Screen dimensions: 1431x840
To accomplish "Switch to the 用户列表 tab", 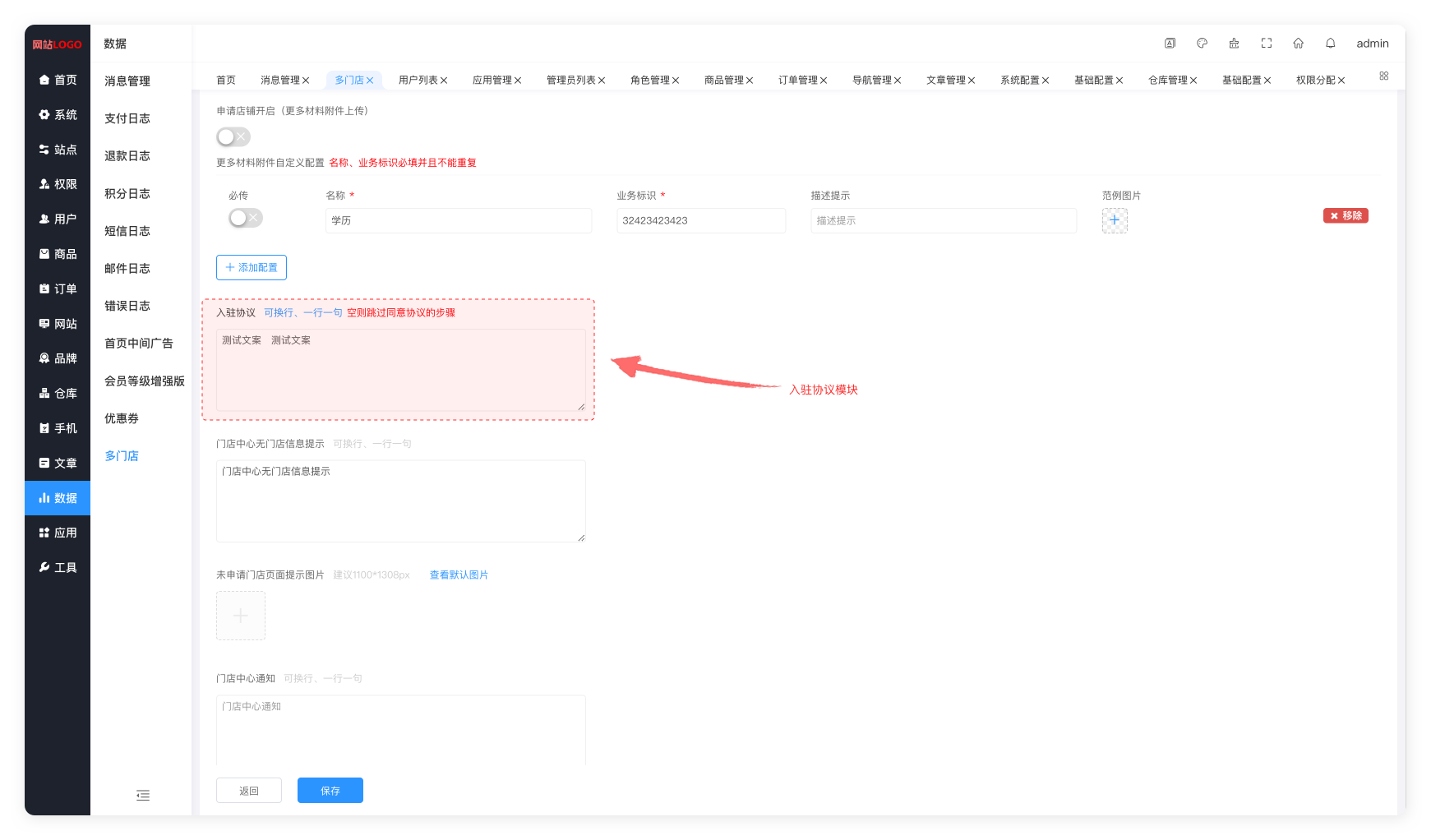I will coord(418,80).
